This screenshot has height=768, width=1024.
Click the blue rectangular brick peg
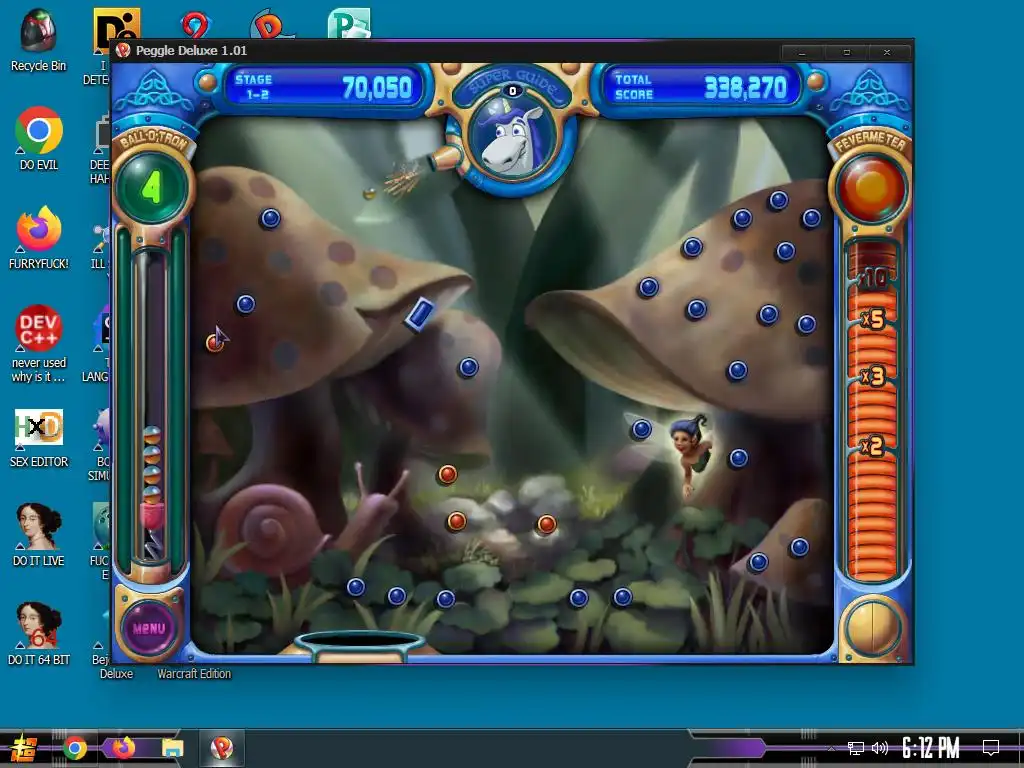(419, 314)
